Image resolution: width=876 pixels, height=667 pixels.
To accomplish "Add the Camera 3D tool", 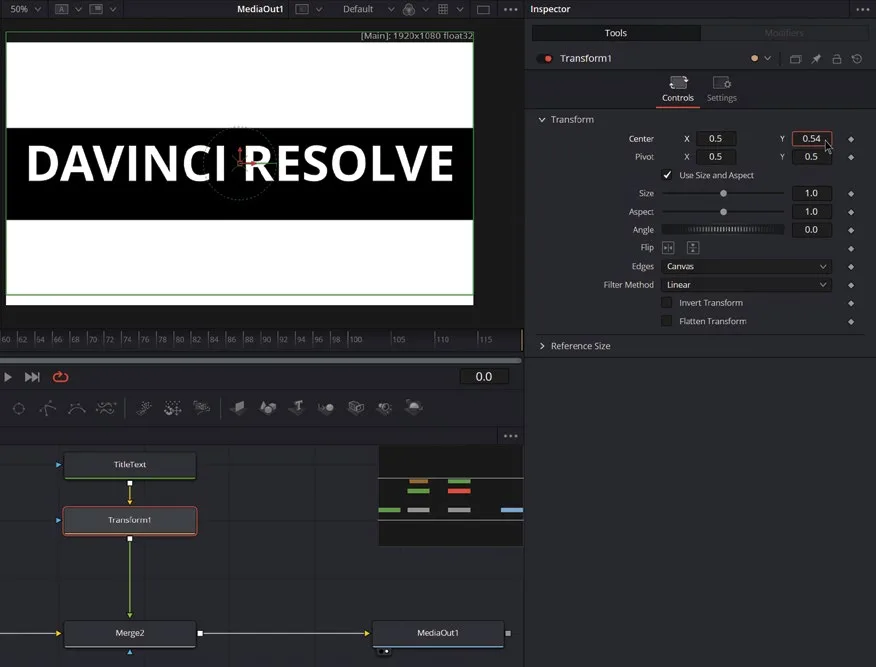I will (355, 408).
